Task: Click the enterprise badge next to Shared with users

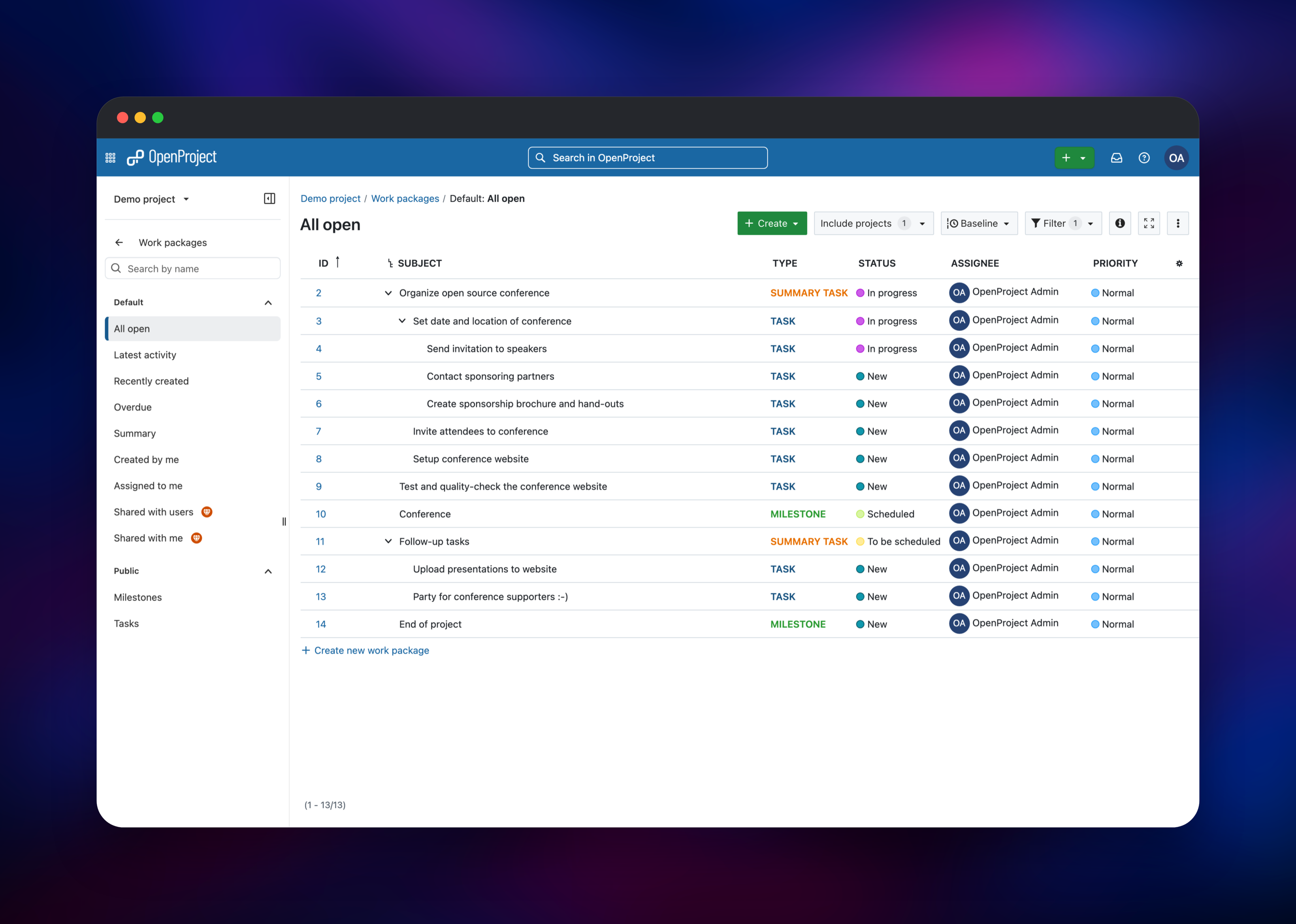Action: (207, 512)
